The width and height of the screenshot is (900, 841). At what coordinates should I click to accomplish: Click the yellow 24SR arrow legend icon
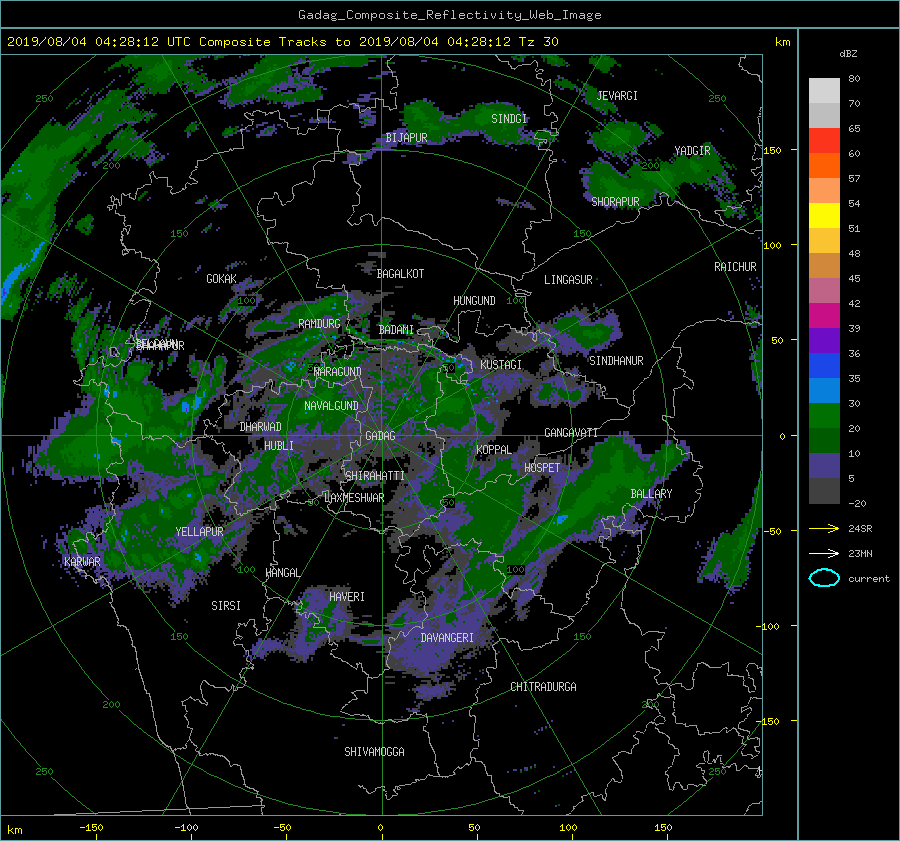[824, 528]
